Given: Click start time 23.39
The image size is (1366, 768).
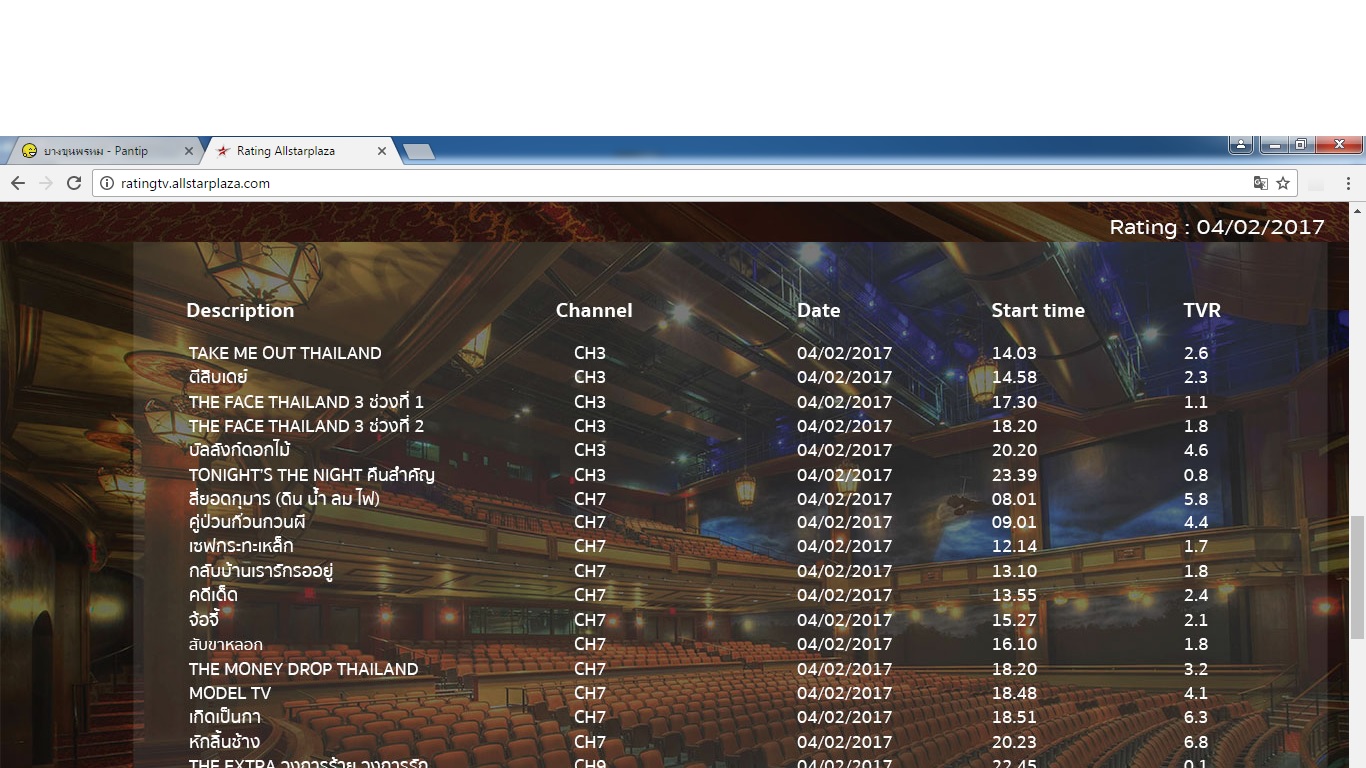Looking at the screenshot, I should point(1015,475).
